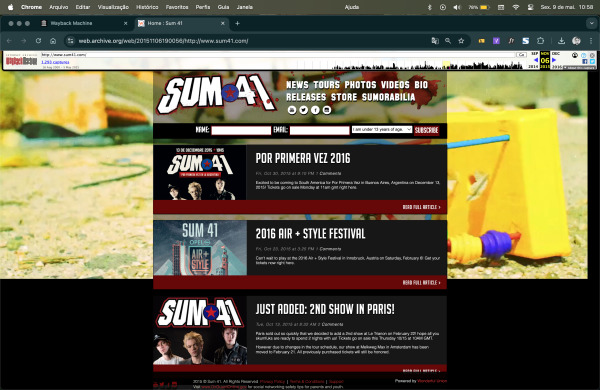Open the Extensions puzzle menu
Image resolution: width=600 pixels, height=390 pixels.
(x=540, y=41)
